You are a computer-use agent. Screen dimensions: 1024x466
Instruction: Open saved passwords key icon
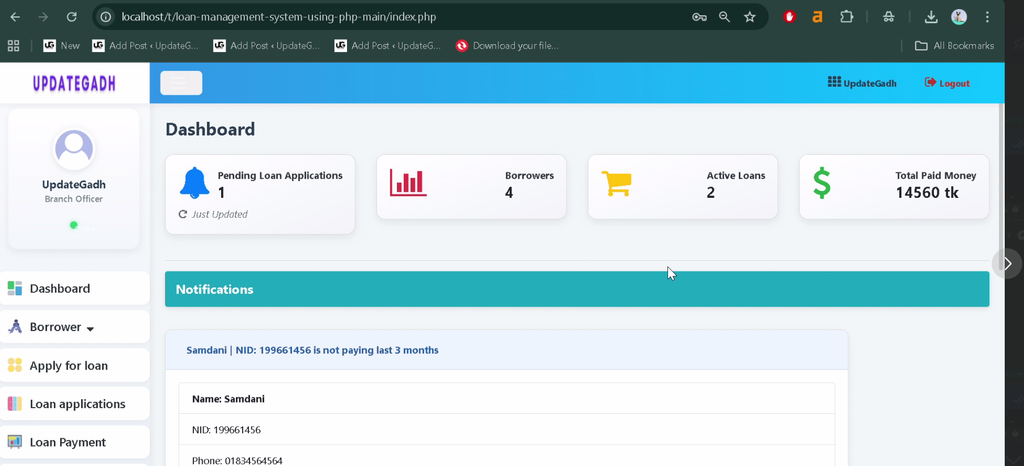click(699, 17)
